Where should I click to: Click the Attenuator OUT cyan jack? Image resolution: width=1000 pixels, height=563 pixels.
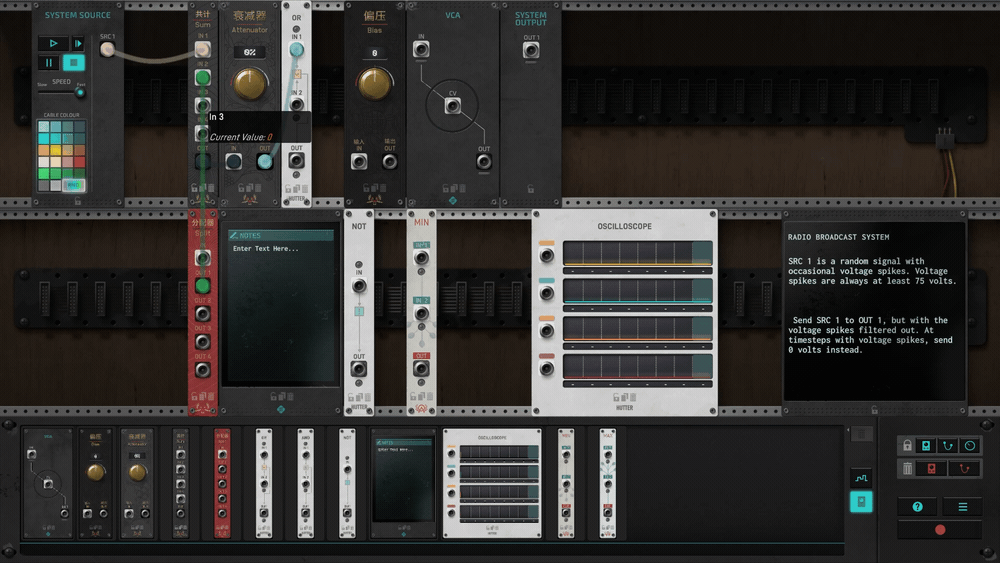pos(265,162)
